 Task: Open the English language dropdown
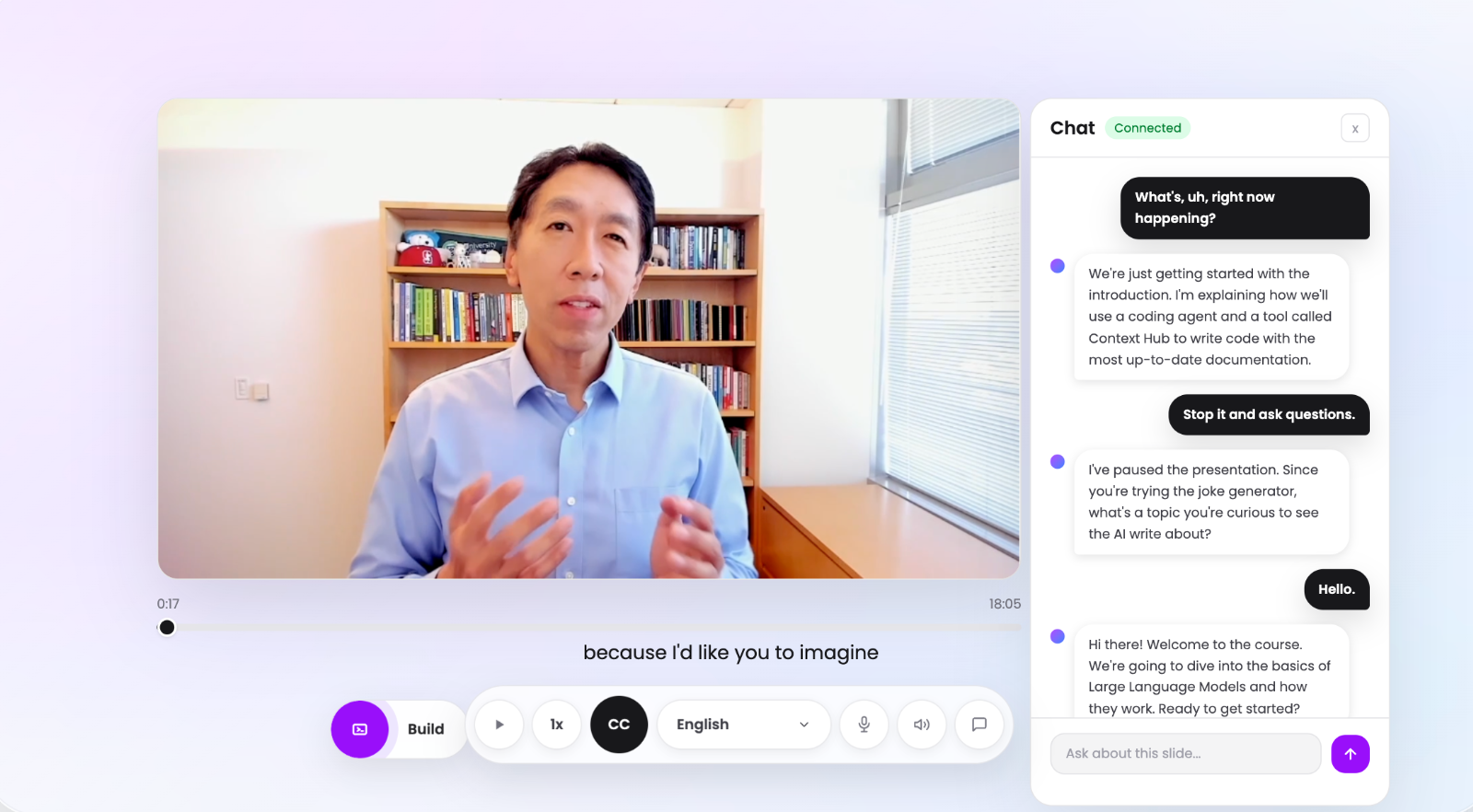(743, 725)
